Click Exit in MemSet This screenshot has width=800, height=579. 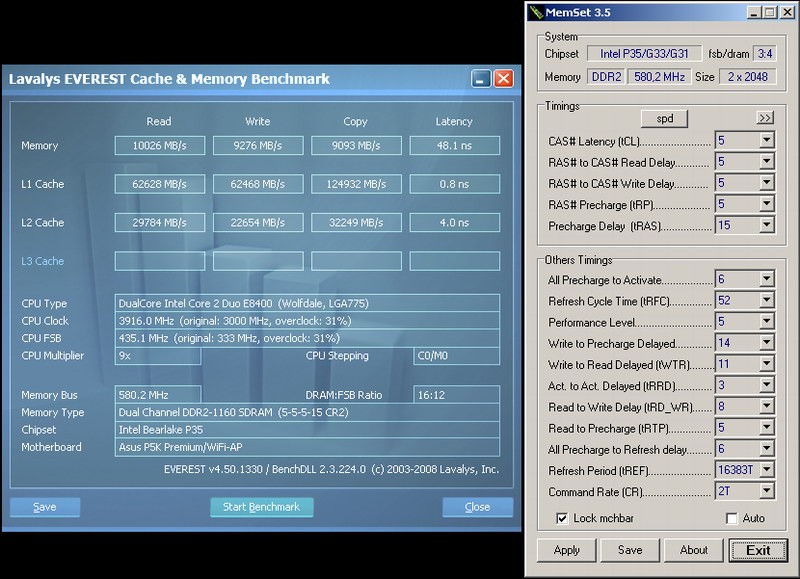758,550
